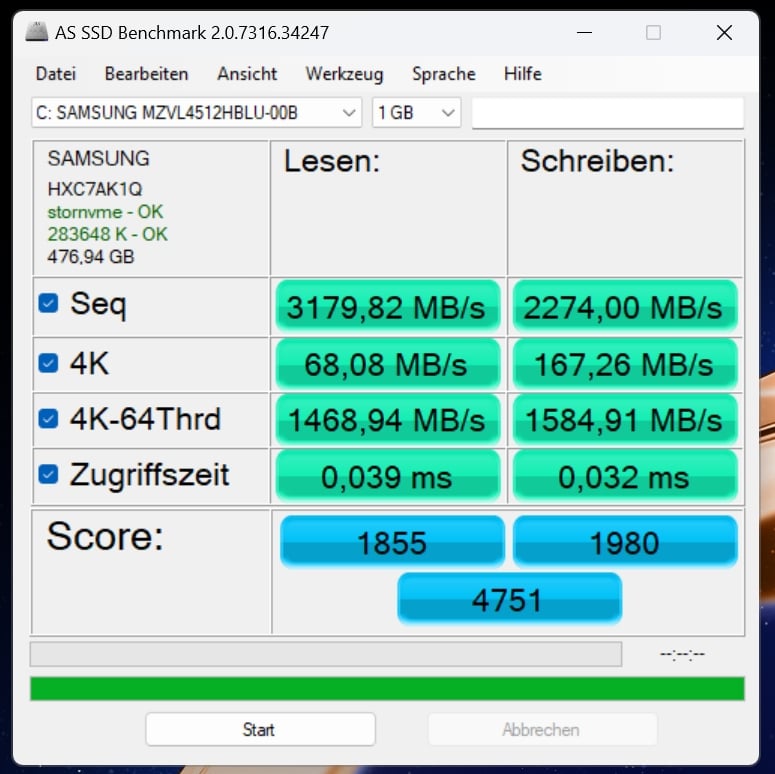Open the Ansicht menu
This screenshot has height=774, width=775.
coord(247,74)
